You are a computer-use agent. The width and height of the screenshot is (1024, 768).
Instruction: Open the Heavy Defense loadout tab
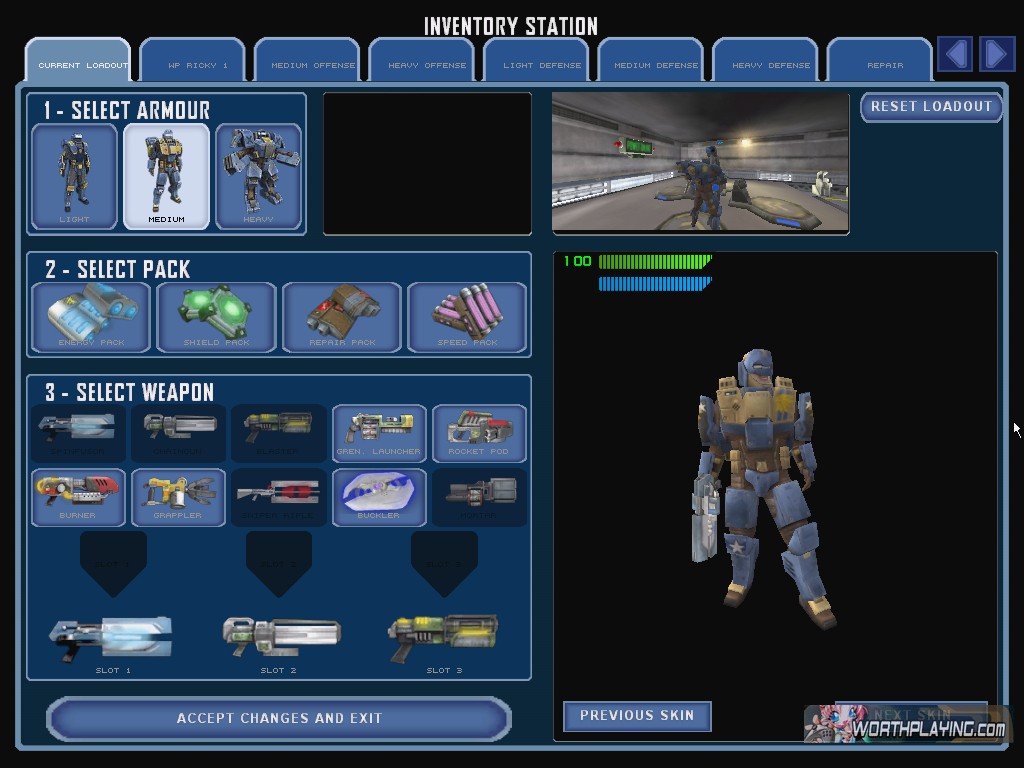point(771,62)
